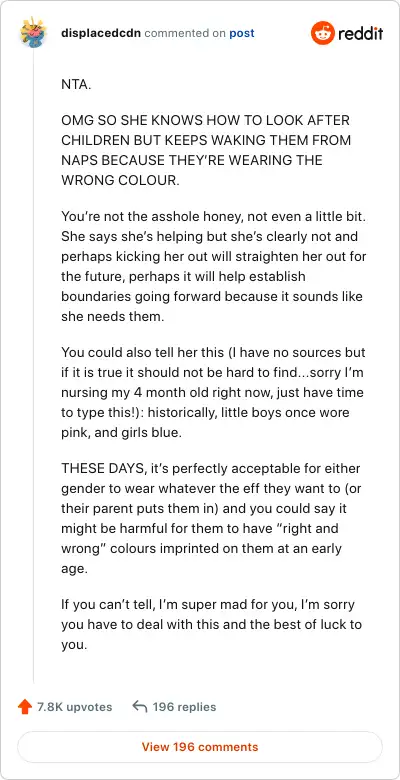The height and width of the screenshot is (780, 400).
Task: Click the 'If you can't tell' closing paragraph
Action: click(211, 625)
